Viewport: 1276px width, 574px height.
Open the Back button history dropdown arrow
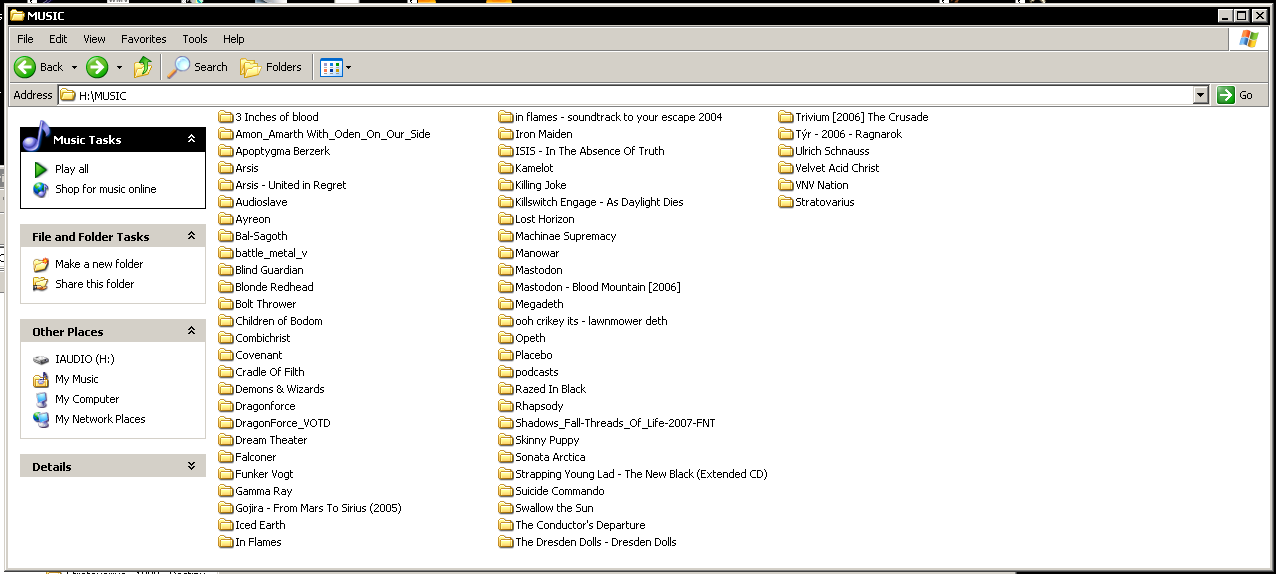coord(73,67)
